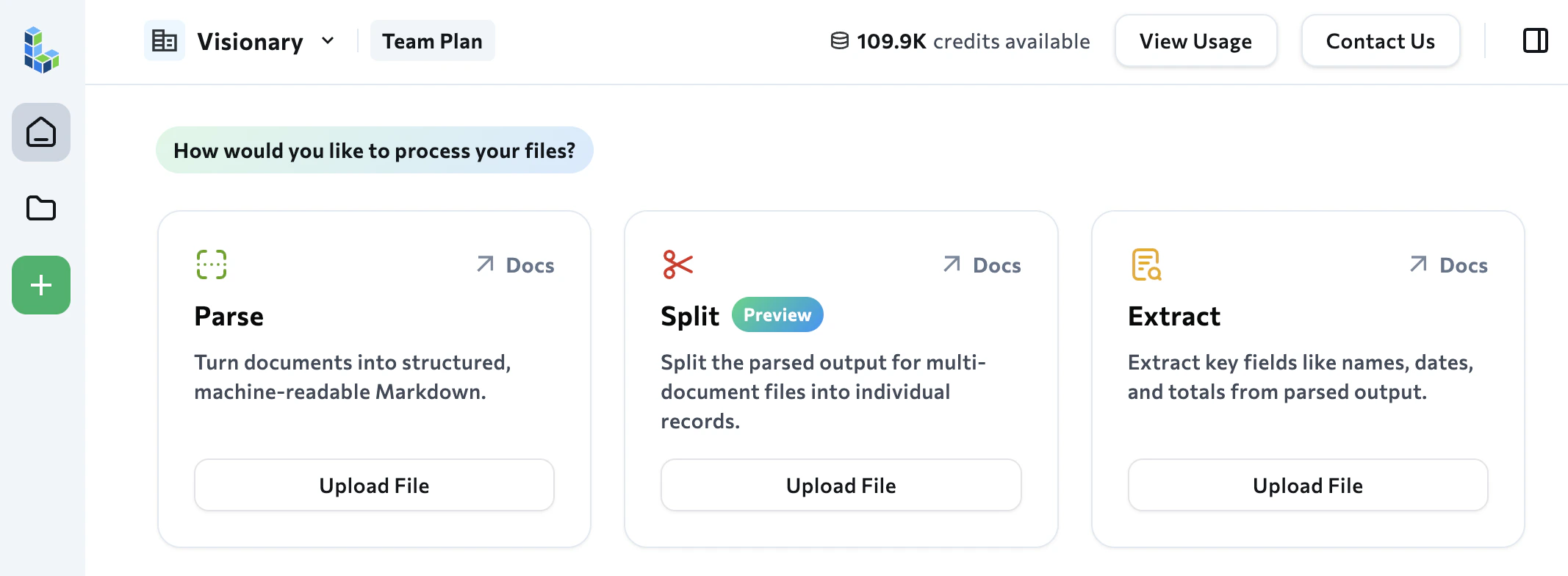
Task: Upload File for Parse
Action: click(374, 485)
